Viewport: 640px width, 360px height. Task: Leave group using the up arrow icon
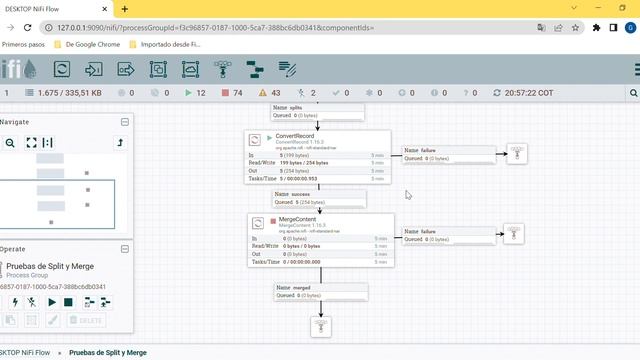click(x=120, y=142)
